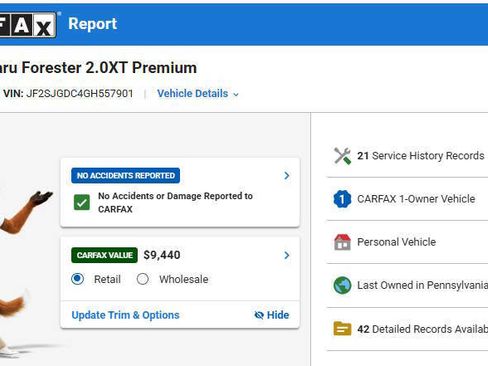
Task: Click the Hide link
Action: (272, 315)
